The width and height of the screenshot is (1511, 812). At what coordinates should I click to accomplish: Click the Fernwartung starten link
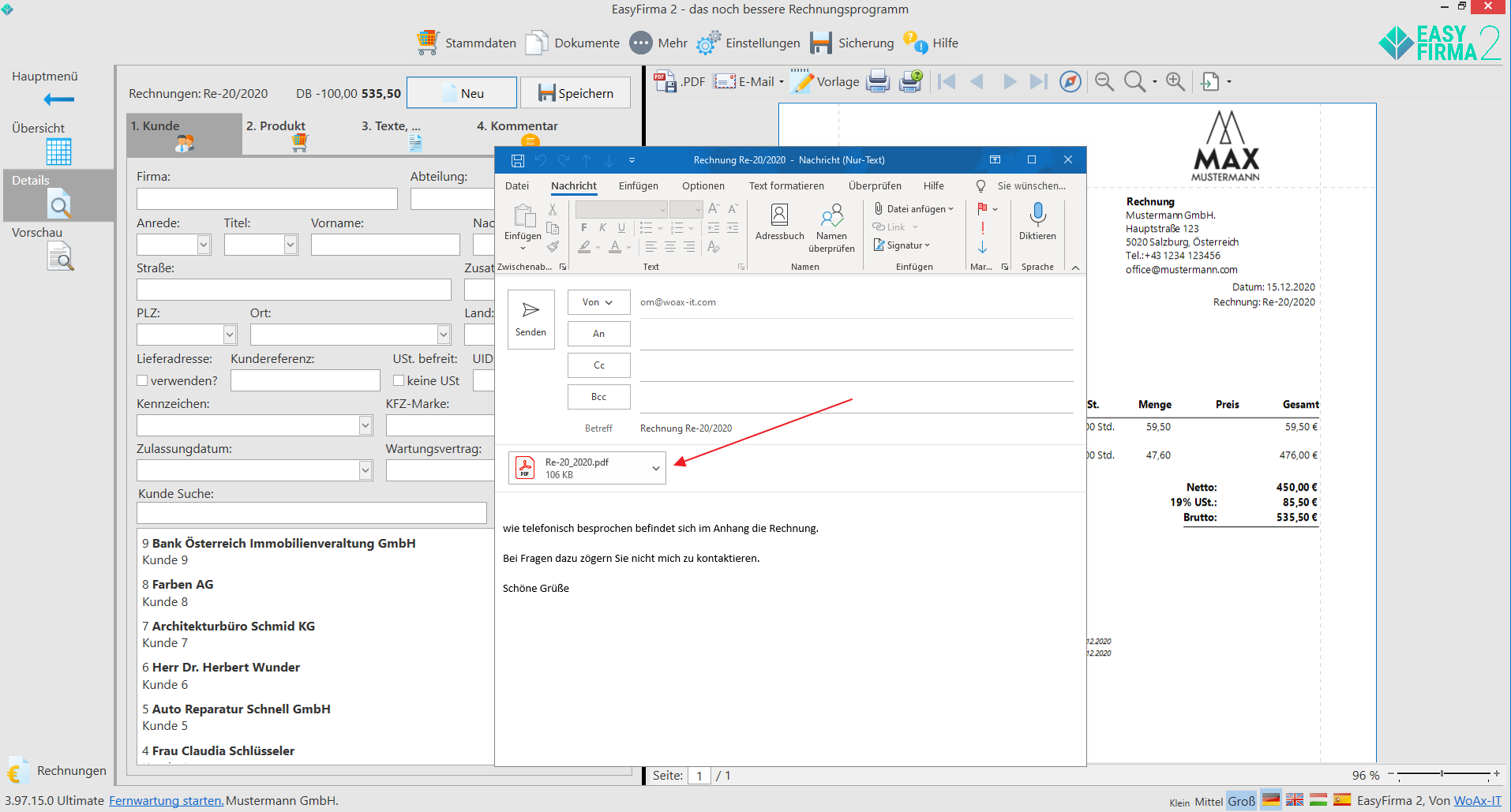point(166,800)
